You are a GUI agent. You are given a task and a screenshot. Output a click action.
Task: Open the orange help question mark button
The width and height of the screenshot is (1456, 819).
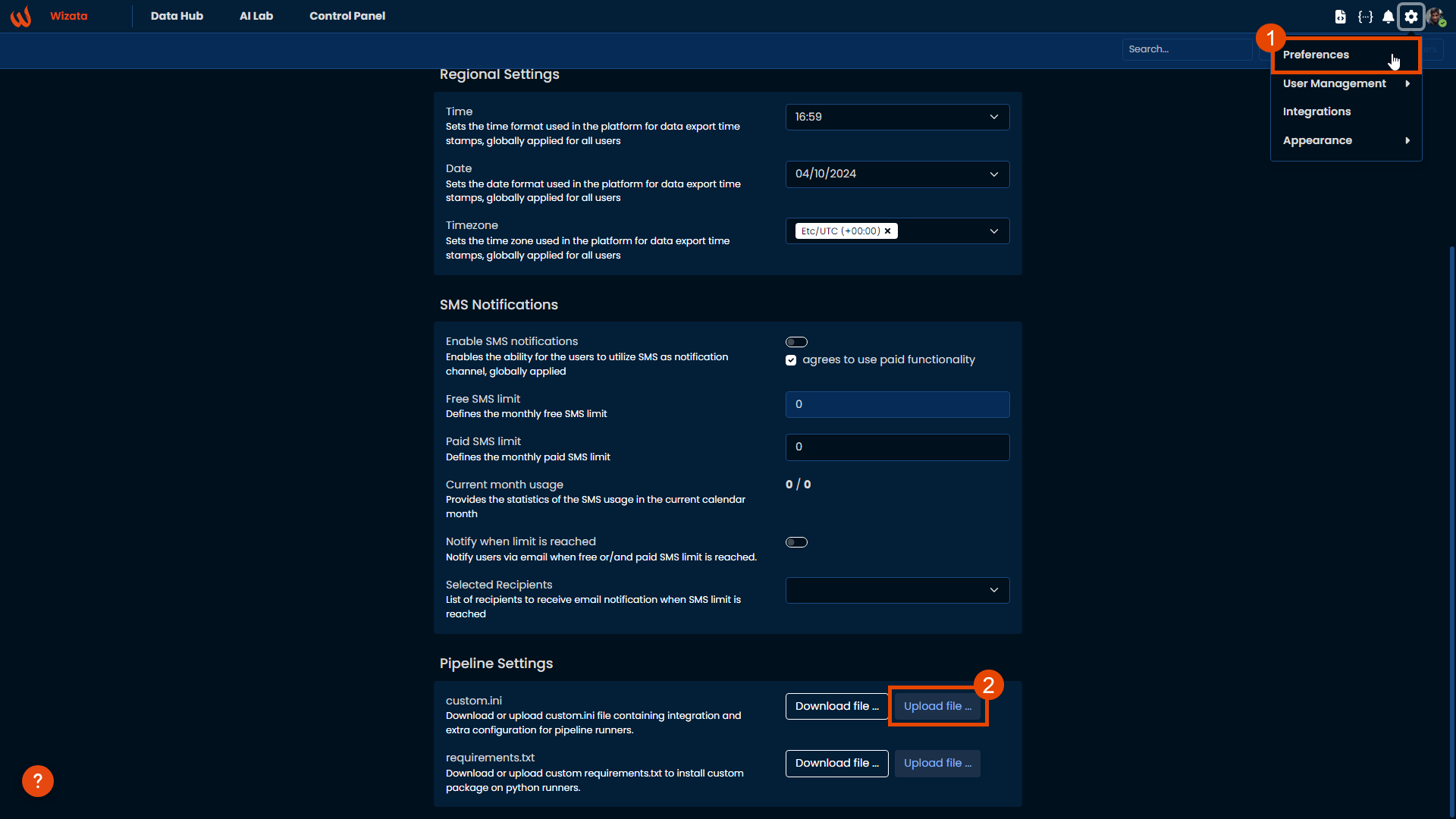click(x=37, y=781)
